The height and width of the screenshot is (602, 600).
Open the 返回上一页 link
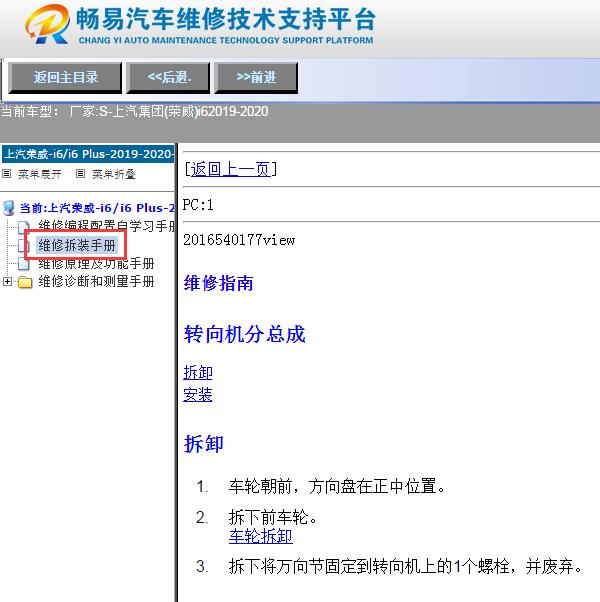point(230,169)
